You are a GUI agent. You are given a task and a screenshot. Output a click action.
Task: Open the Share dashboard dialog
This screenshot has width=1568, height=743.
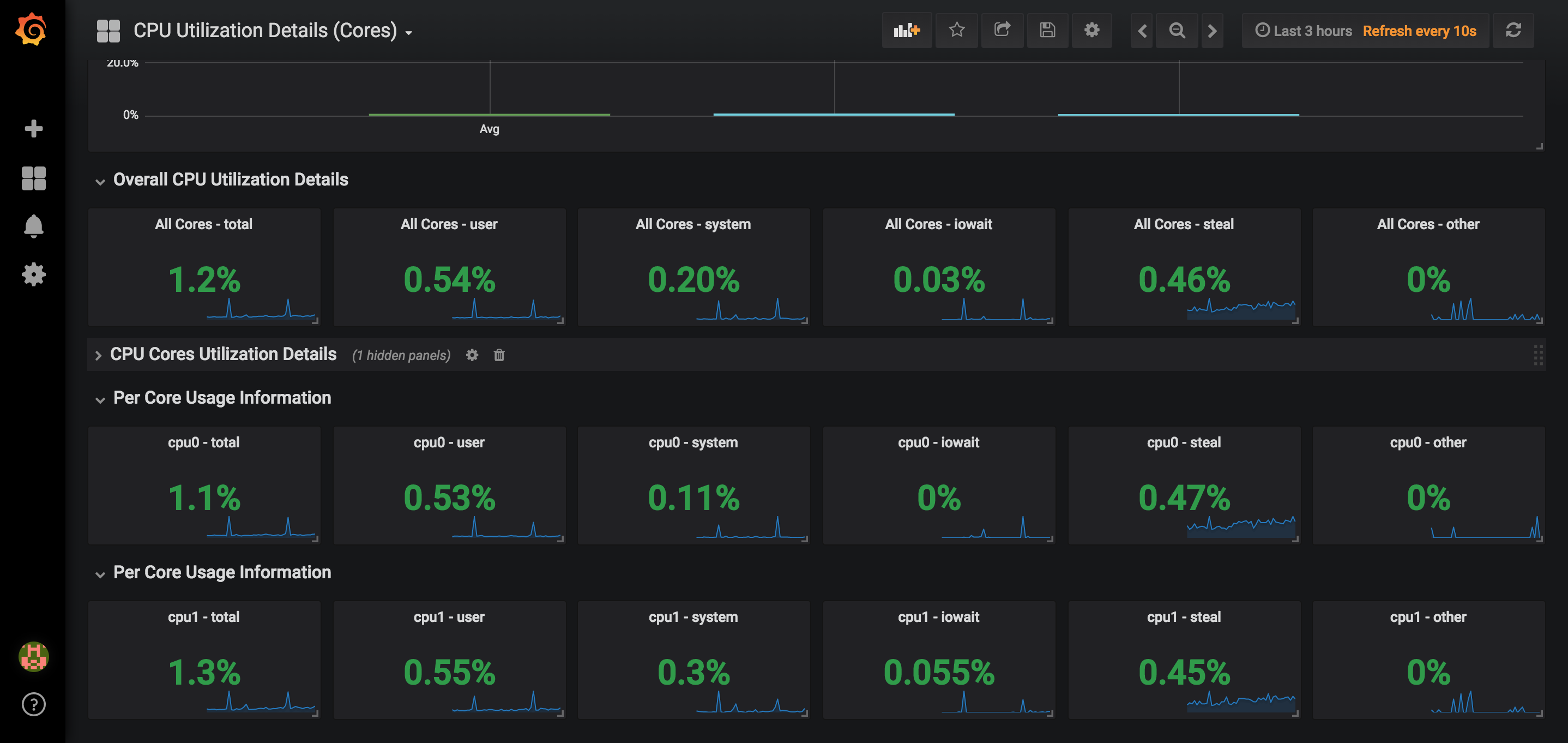click(x=1002, y=31)
